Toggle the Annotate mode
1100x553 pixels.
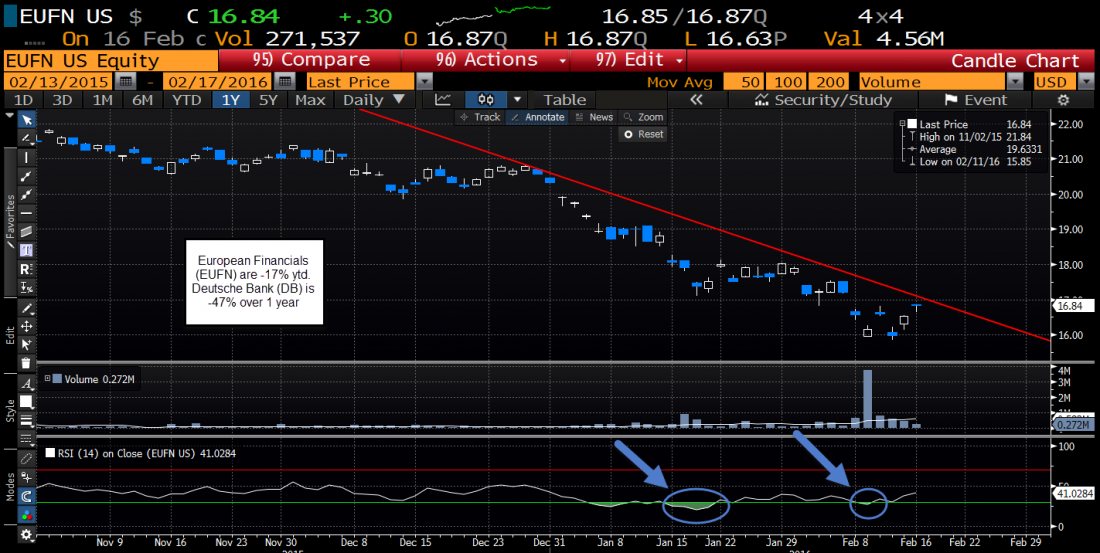[538, 117]
